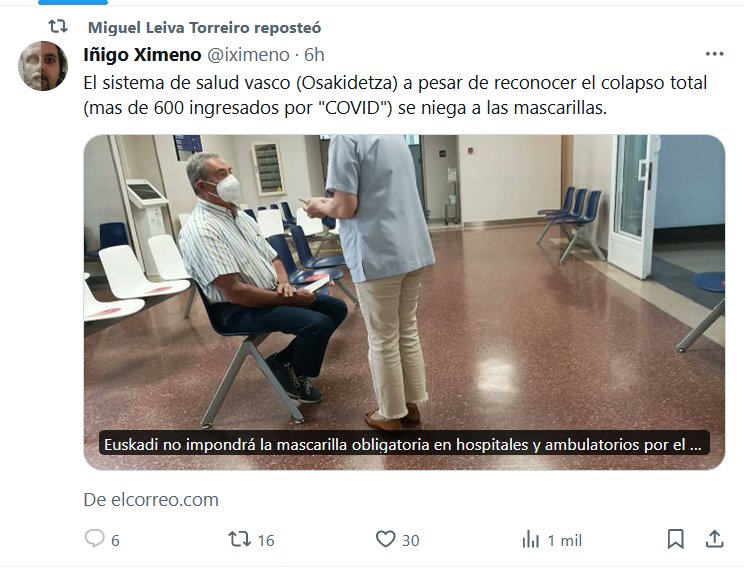This screenshot has width=744, height=572.
Task: Click the tweet text about Osakidetza
Action: (x=395, y=95)
